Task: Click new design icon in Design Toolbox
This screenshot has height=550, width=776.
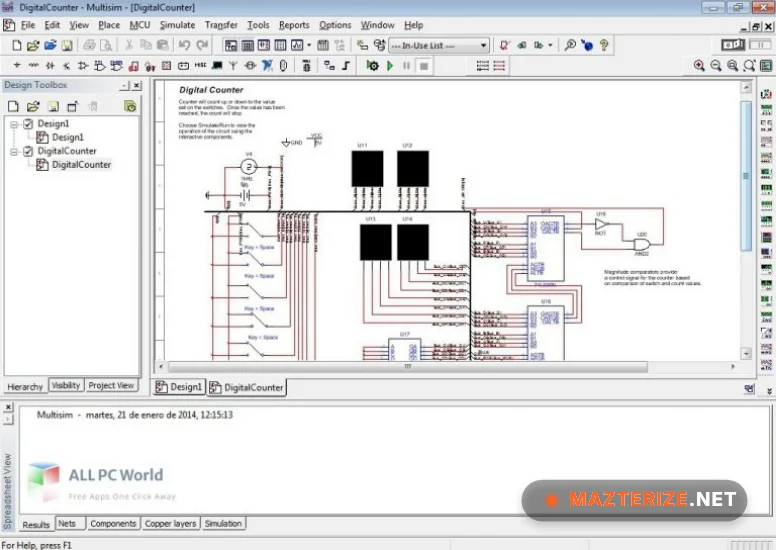Action: click(x=13, y=106)
